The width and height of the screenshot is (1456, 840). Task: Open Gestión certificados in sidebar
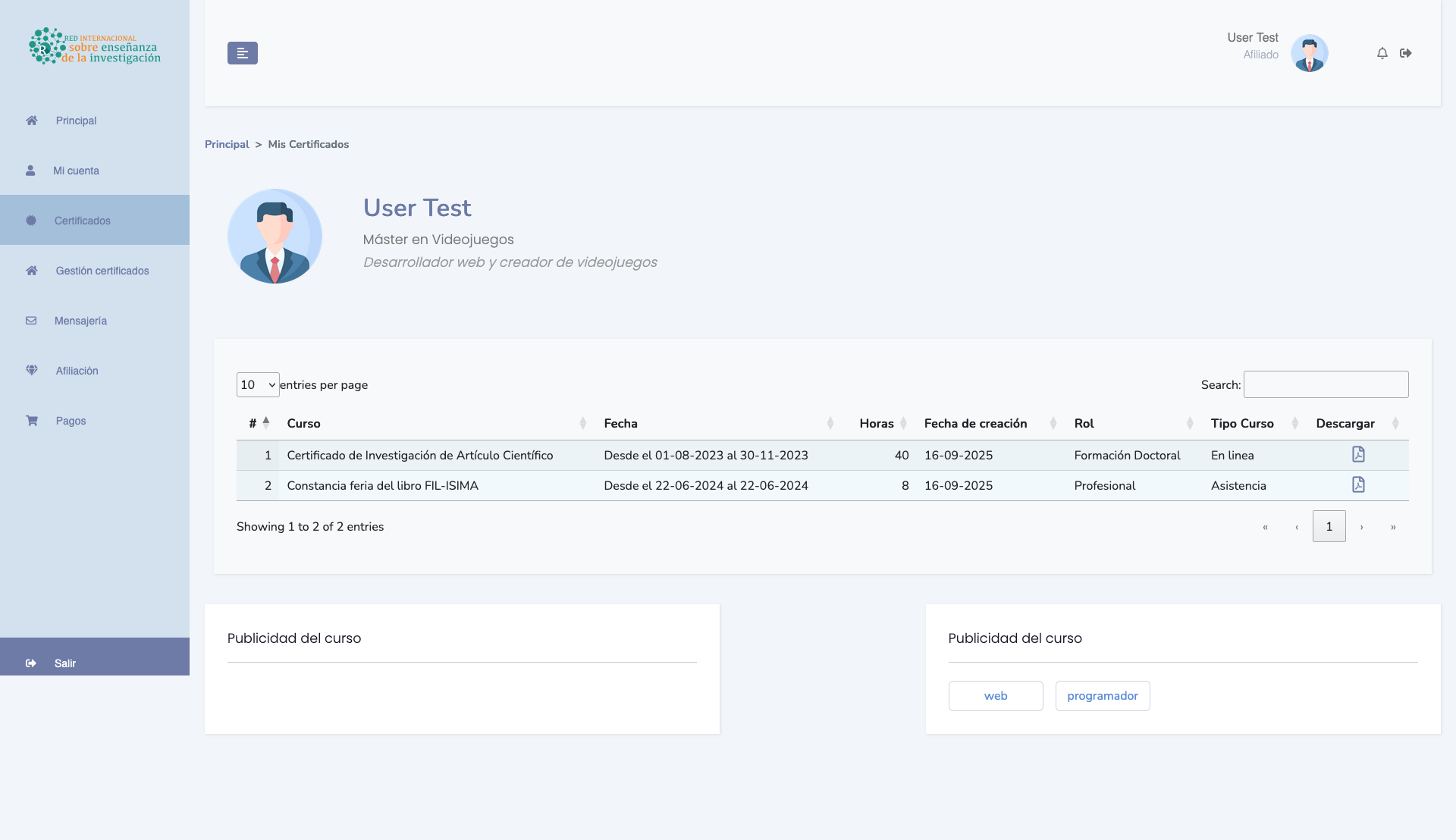(x=102, y=271)
